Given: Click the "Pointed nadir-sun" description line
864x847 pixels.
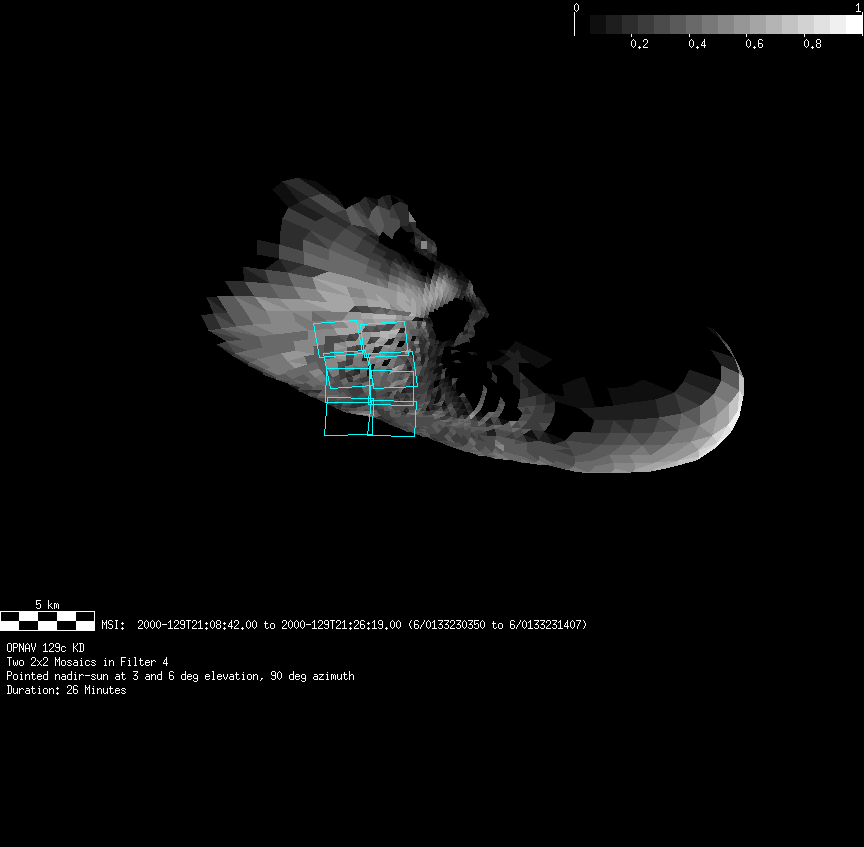Looking at the screenshot, I should click(x=180, y=676).
